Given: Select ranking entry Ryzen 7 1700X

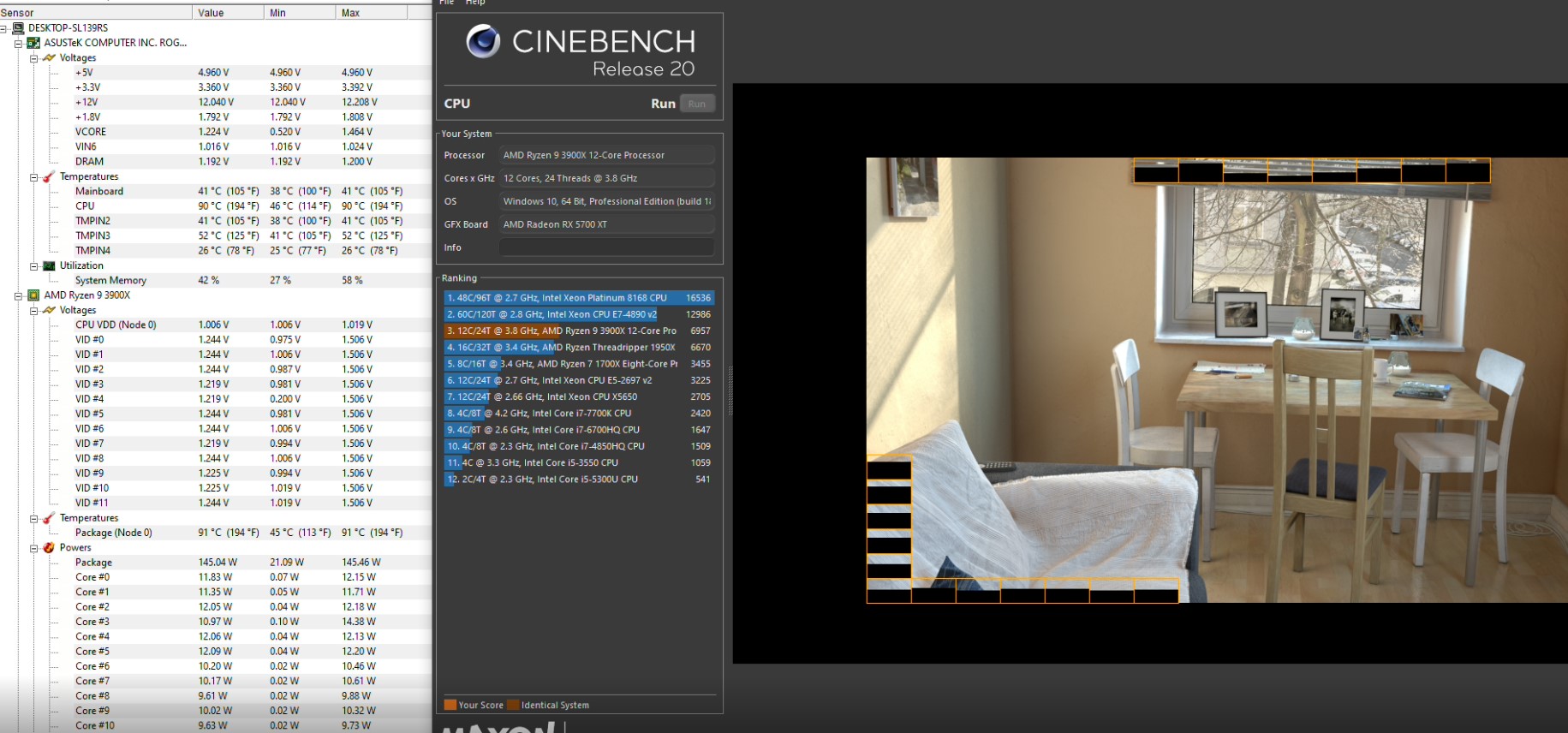Looking at the screenshot, I should click(579, 364).
